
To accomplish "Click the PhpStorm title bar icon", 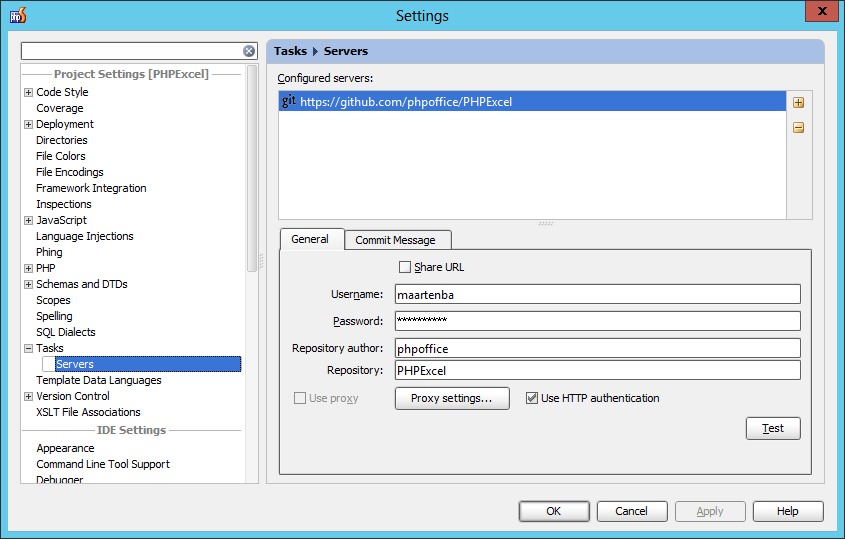I will (x=18, y=15).
